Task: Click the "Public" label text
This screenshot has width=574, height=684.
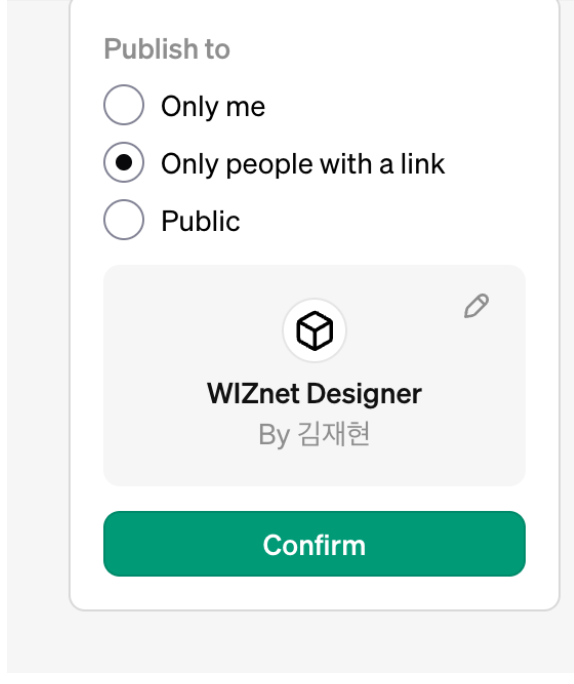Action: (200, 221)
